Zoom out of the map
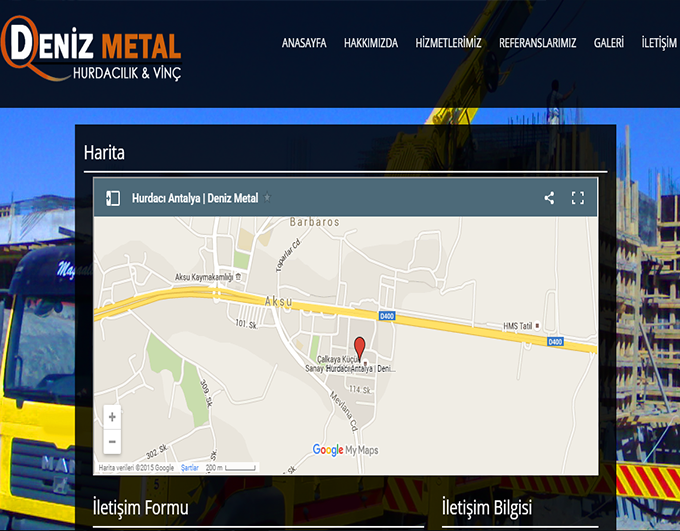 pos(112,441)
